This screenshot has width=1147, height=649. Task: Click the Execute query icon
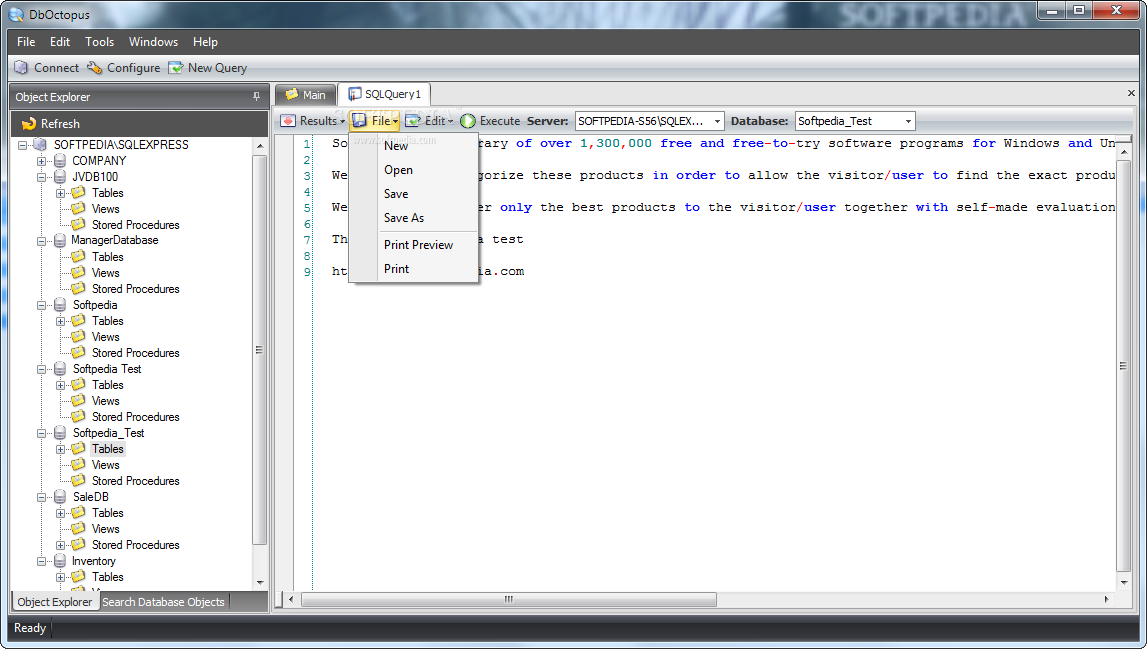tap(467, 121)
